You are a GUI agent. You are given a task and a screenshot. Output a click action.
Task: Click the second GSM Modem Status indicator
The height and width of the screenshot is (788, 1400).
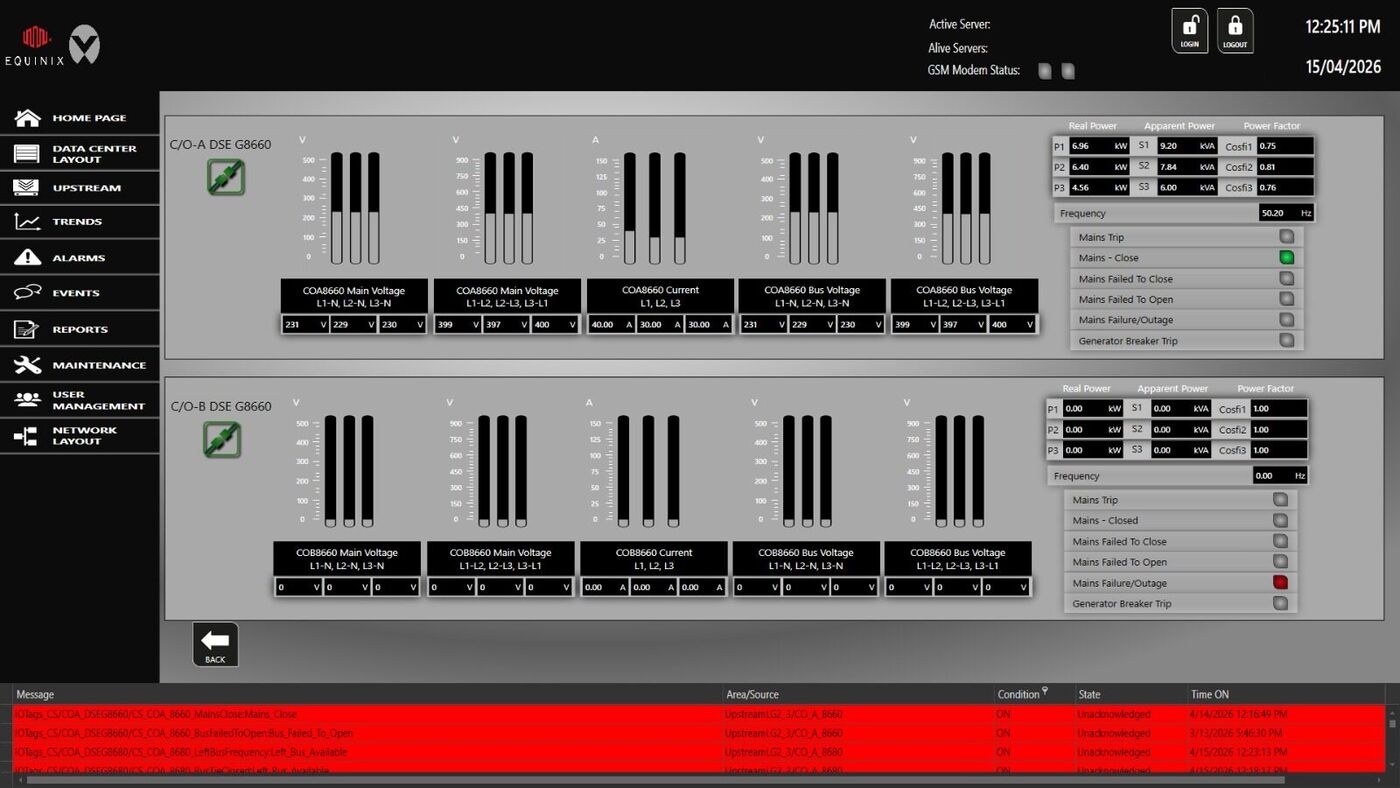point(1068,71)
